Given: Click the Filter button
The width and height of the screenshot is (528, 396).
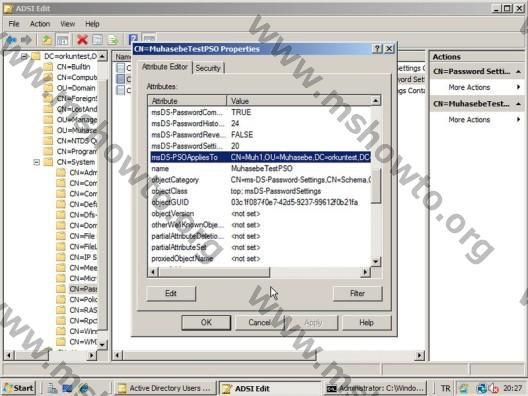Looking at the screenshot, I should [x=357, y=293].
